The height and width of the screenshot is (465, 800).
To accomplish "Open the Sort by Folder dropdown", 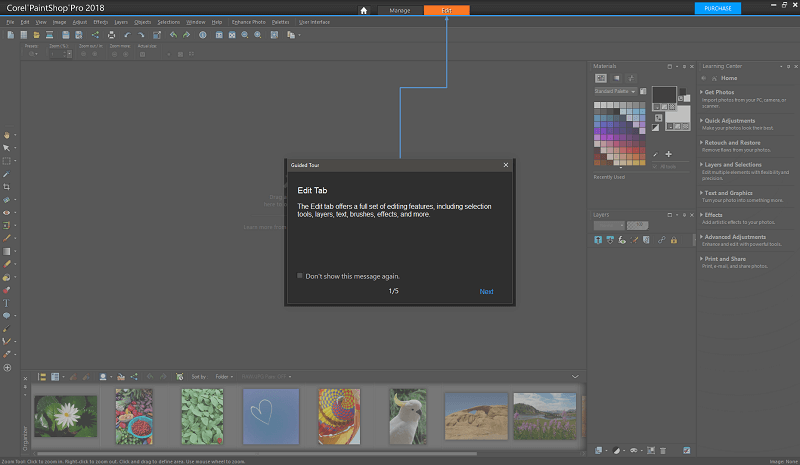I will 224,377.
